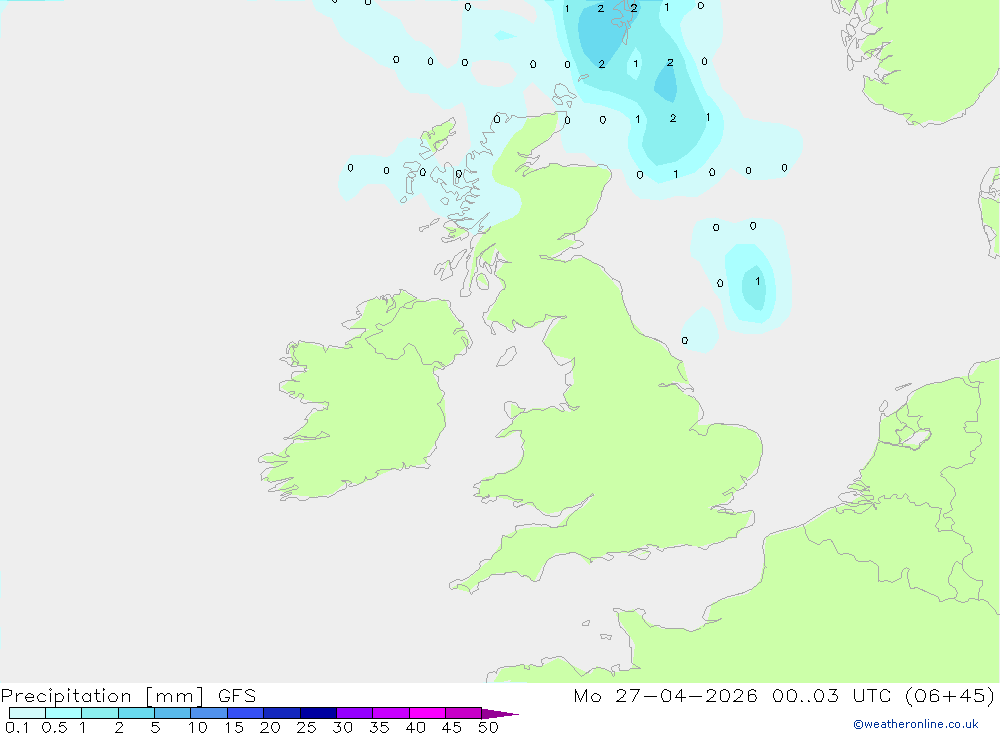The height and width of the screenshot is (733, 1000).
Task: Click the 'Precipitation [mm]' title text
Action: coord(102,695)
